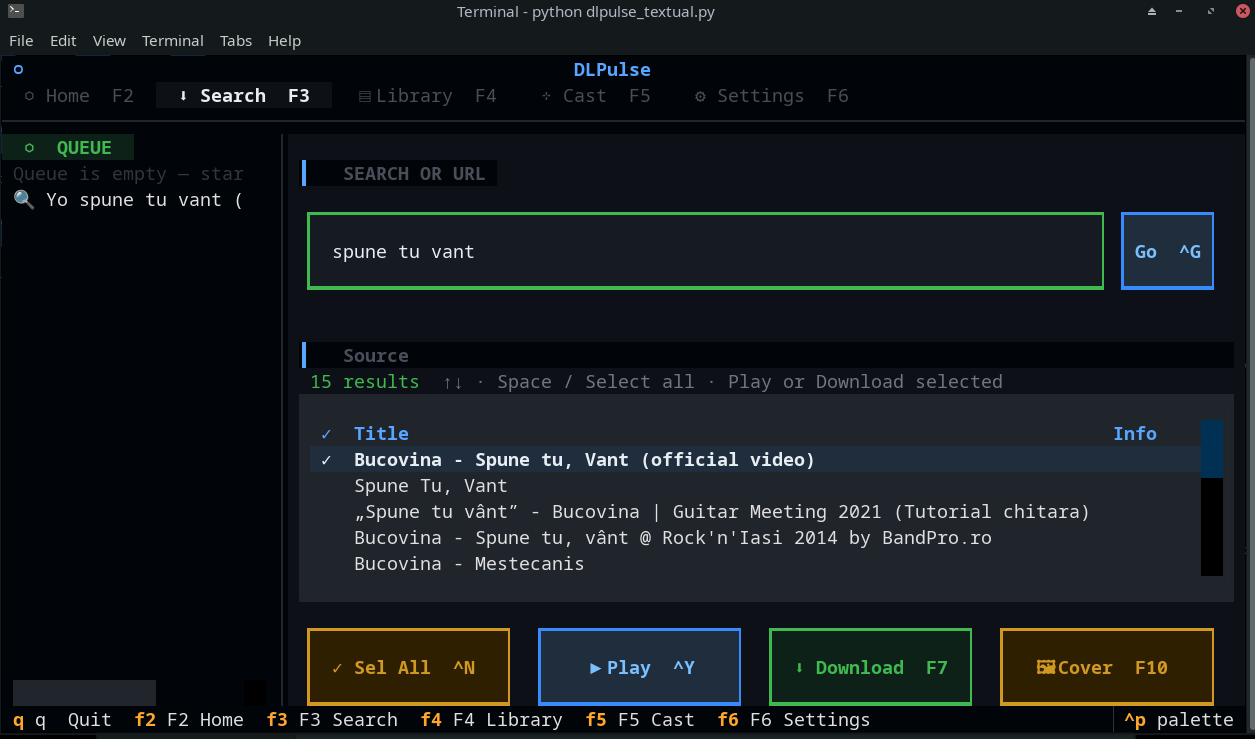Click the Download F7 button

point(870,667)
